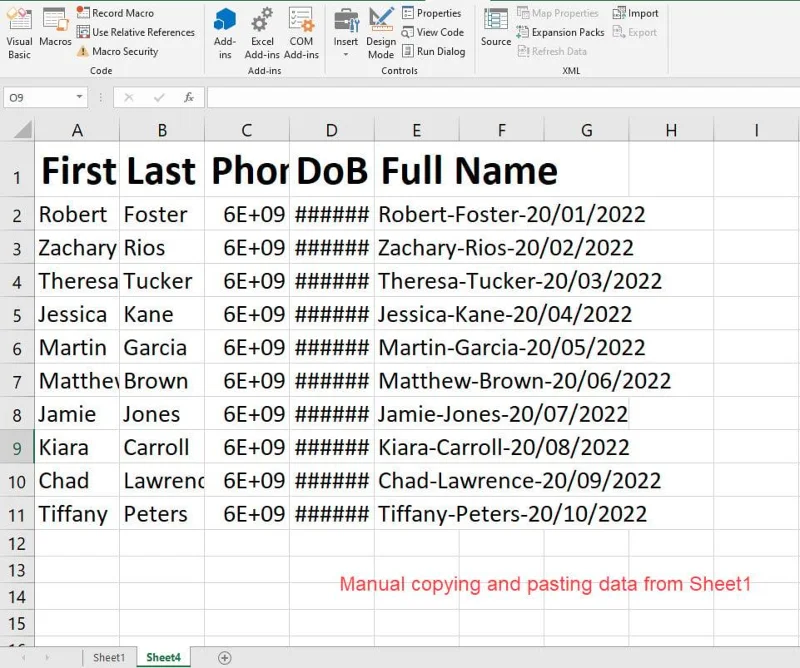Click inside the formula bar

pyautogui.click(x=500, y=97)
